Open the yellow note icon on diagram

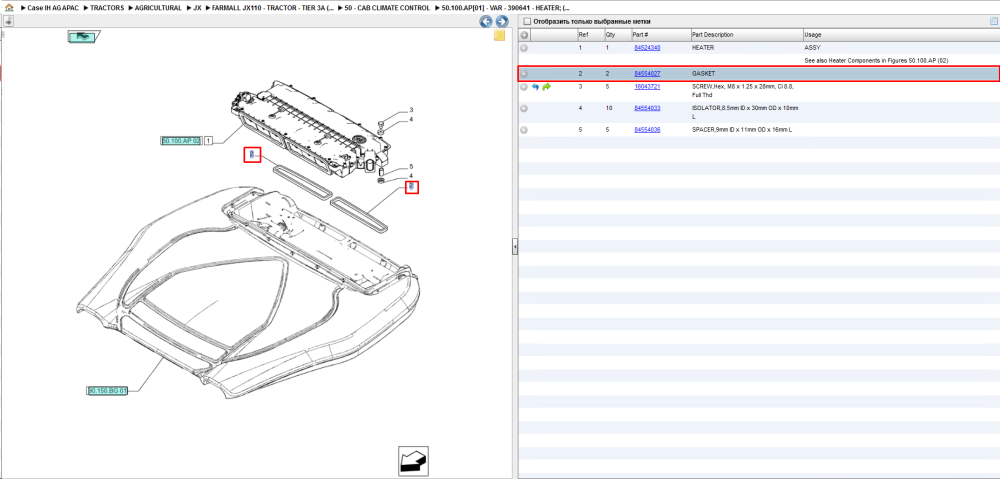pos(499,36)
